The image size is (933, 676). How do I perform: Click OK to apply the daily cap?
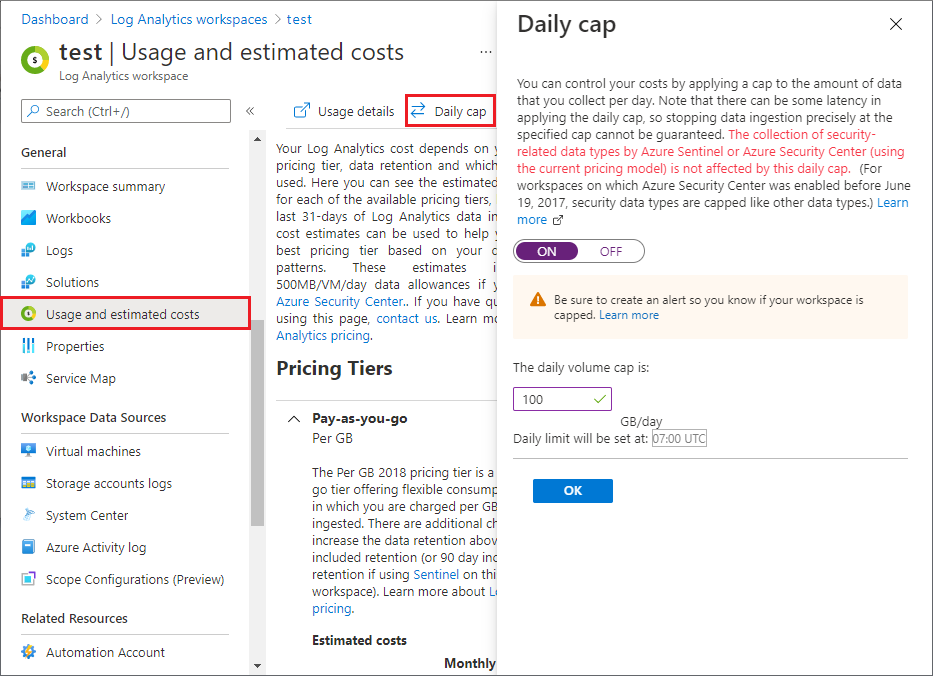tap(572, 490)
